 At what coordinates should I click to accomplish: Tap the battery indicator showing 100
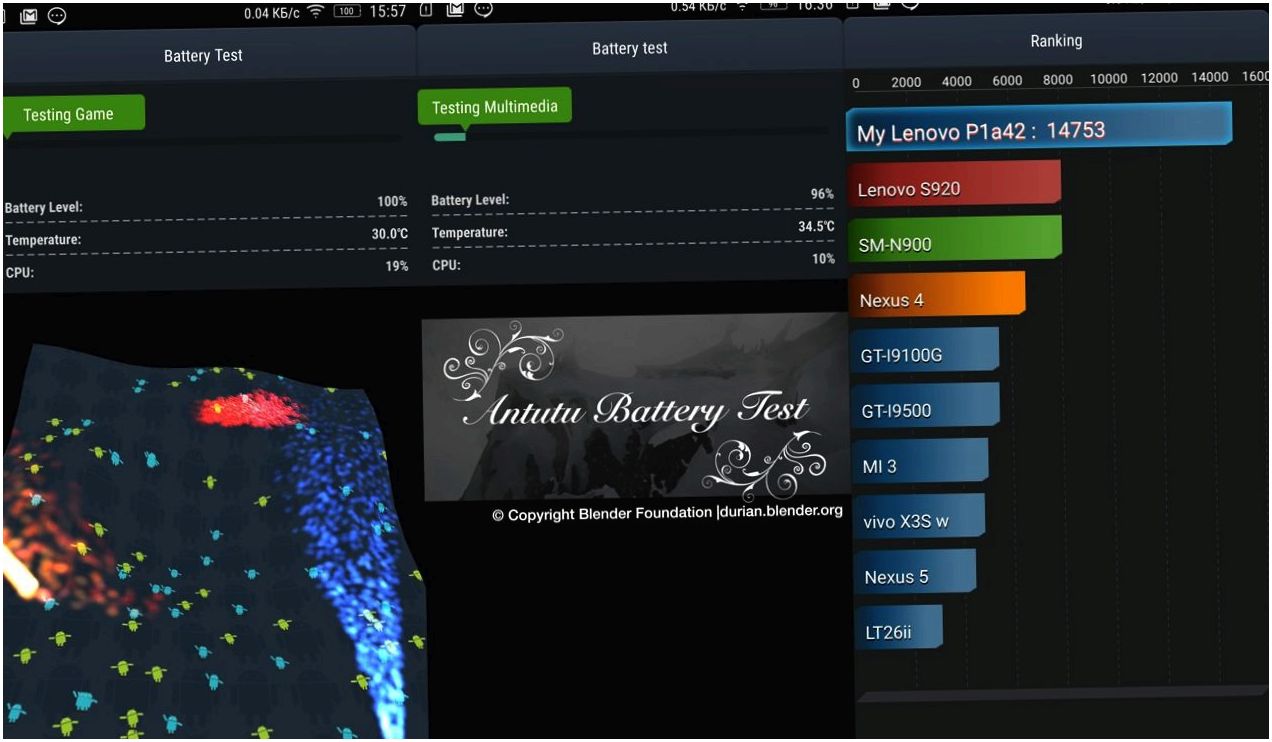347,11
